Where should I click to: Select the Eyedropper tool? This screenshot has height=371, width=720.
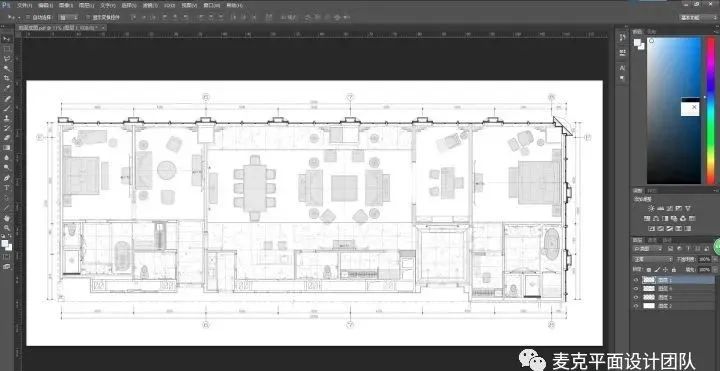[6, 88]
